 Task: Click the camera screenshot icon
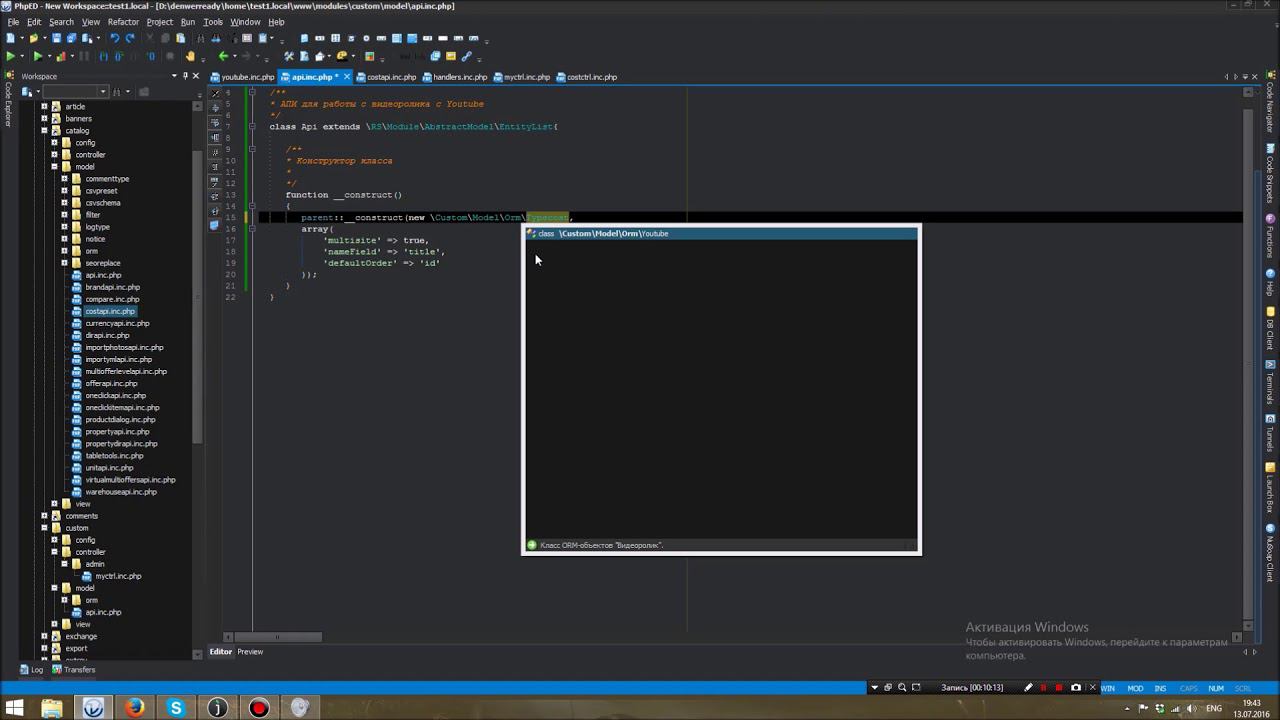(x=1076, y=688)
